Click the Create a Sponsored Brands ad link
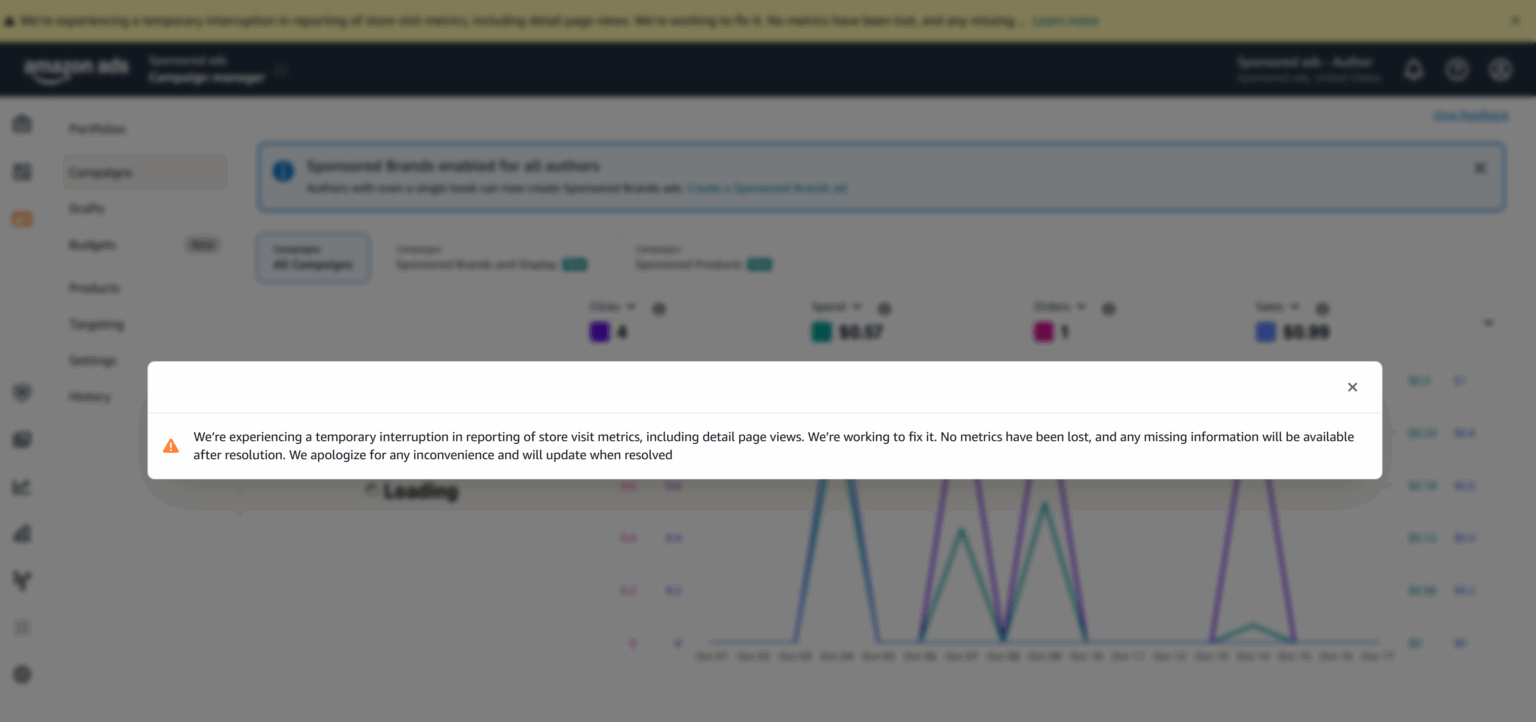 [x=767, y=188]
